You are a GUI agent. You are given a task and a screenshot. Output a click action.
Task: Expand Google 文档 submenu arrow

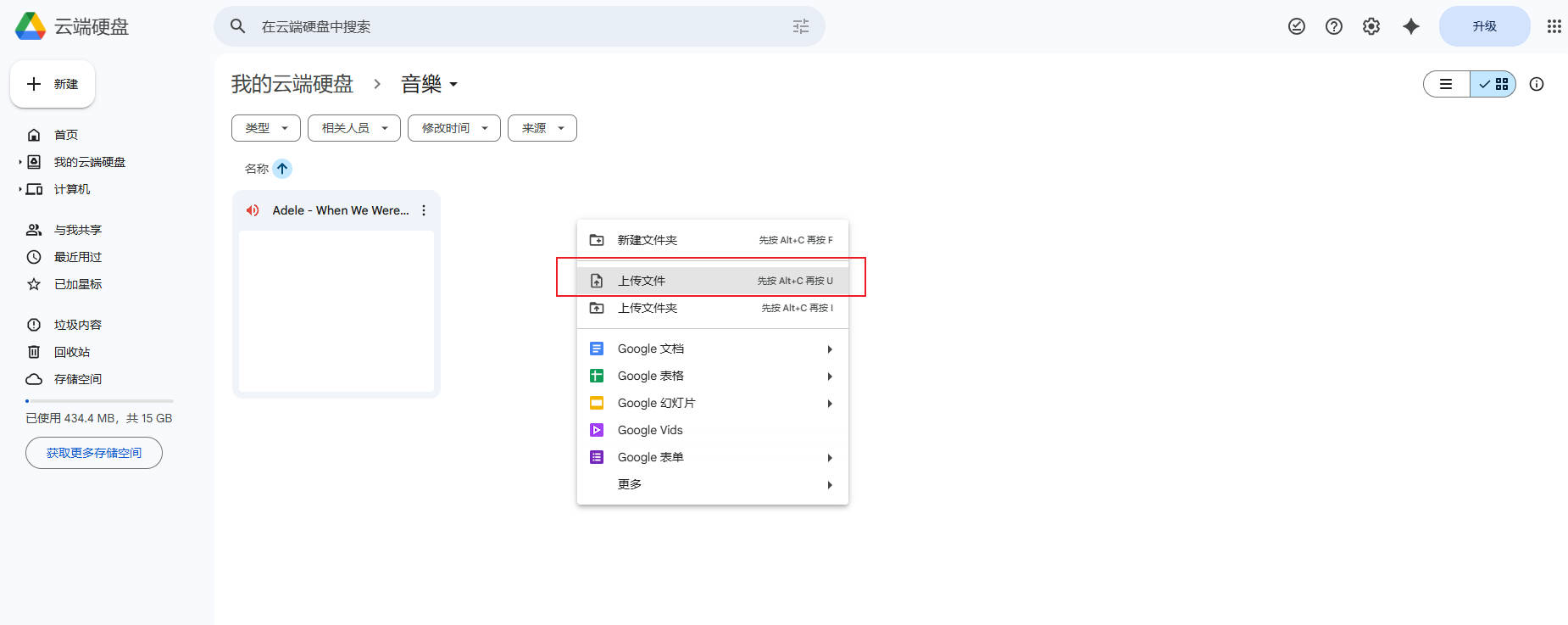tap(830, 349)
